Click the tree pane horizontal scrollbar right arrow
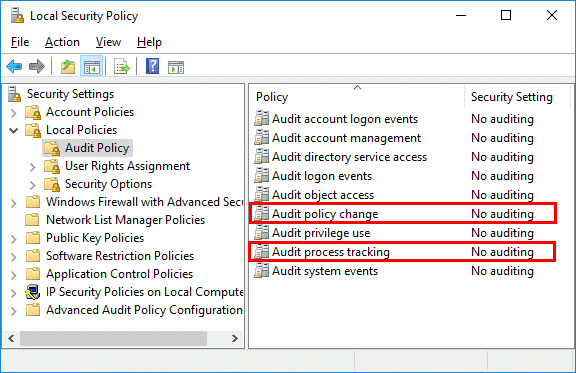The width and height of the screenshot is (576, 373). tap(235, 338)
